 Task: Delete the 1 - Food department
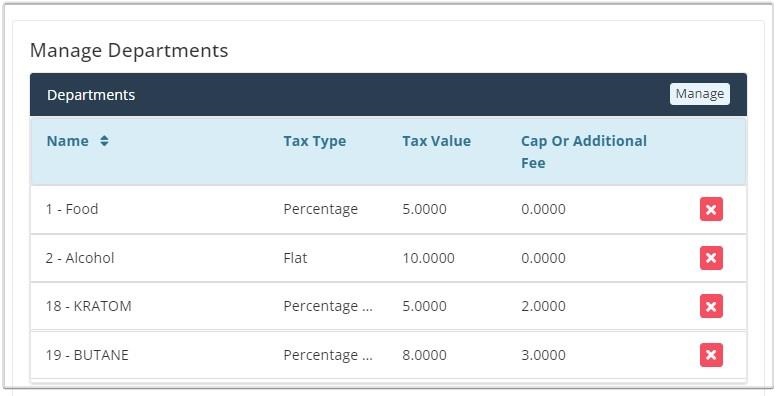[x=711, y=209]
